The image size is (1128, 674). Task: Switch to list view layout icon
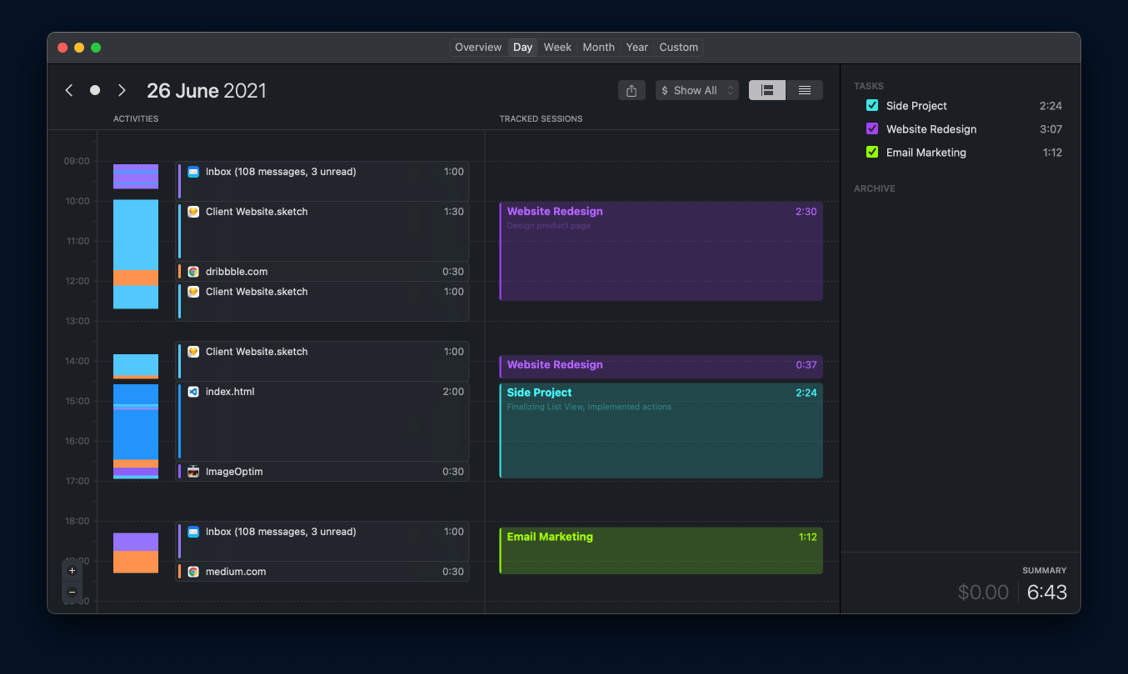point(804,90)
